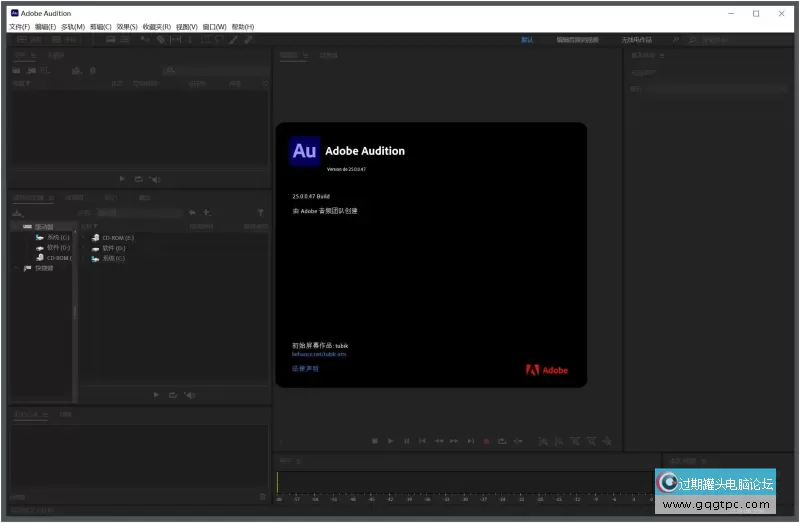The height and width of the screenshot is (523, 800).
Task: Click the Open File folder icon in Files panel
Action: [17, 70]
